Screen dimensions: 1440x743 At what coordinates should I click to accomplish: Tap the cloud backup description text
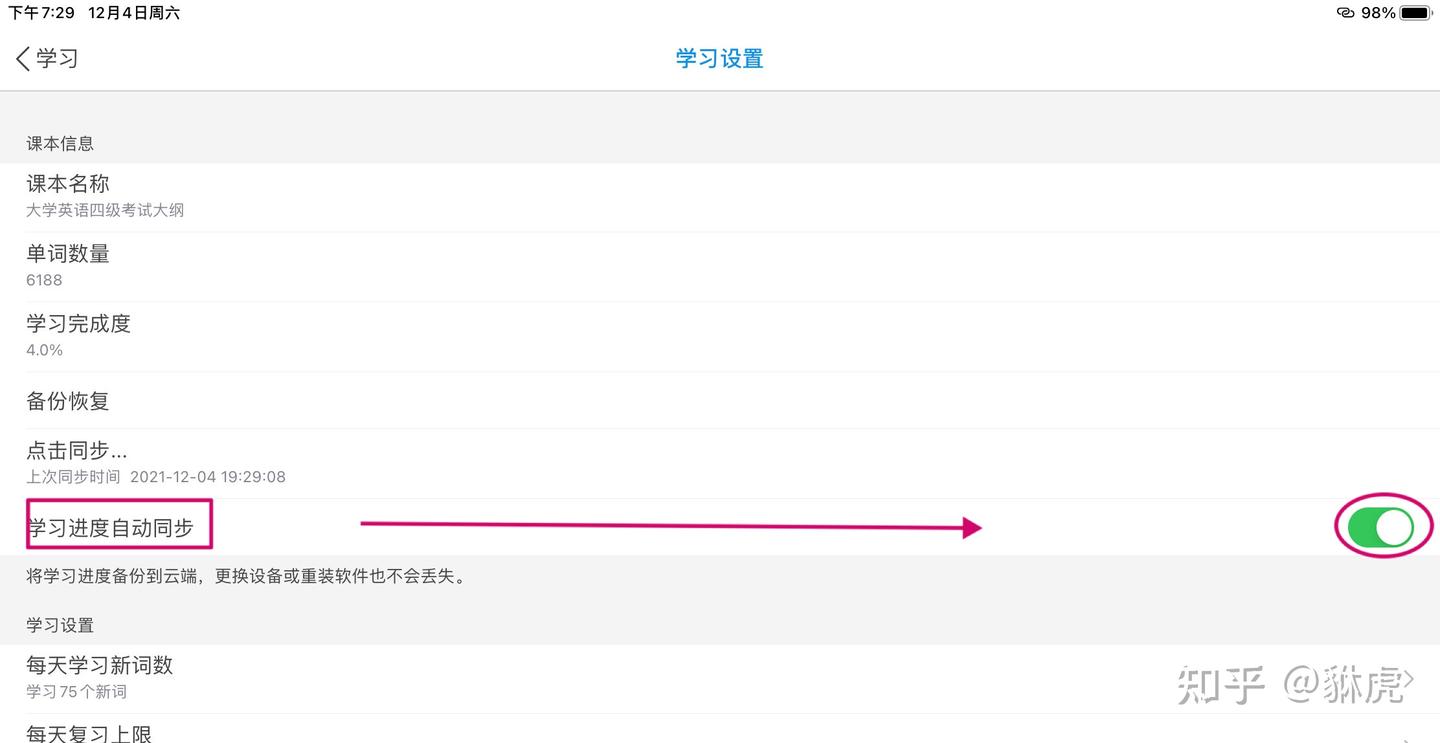coord(246,576)
